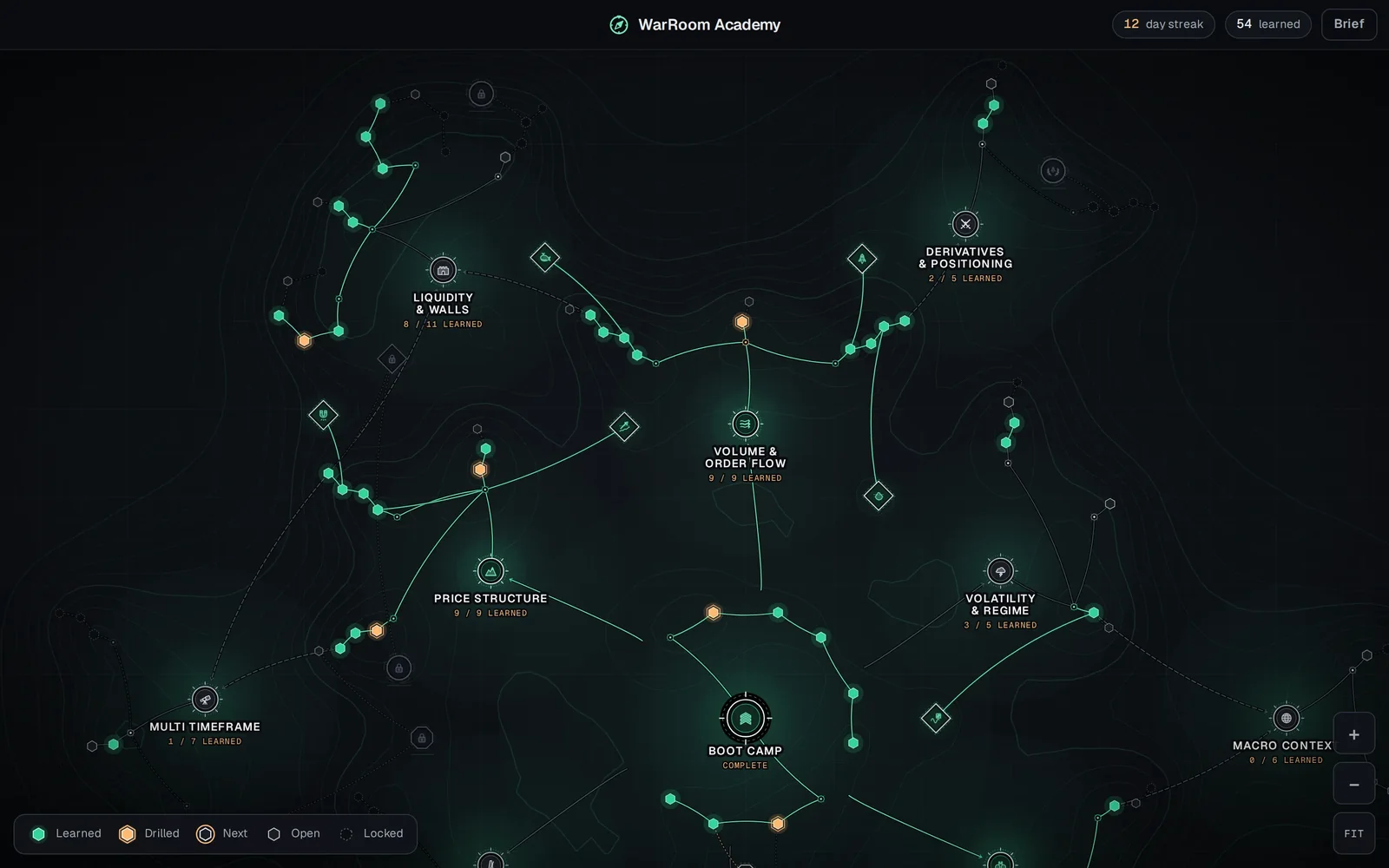This screenshot has height=868, width=1389.
Task: Select the Volume & Order Flow hub icon
Action: pos(745,424)
